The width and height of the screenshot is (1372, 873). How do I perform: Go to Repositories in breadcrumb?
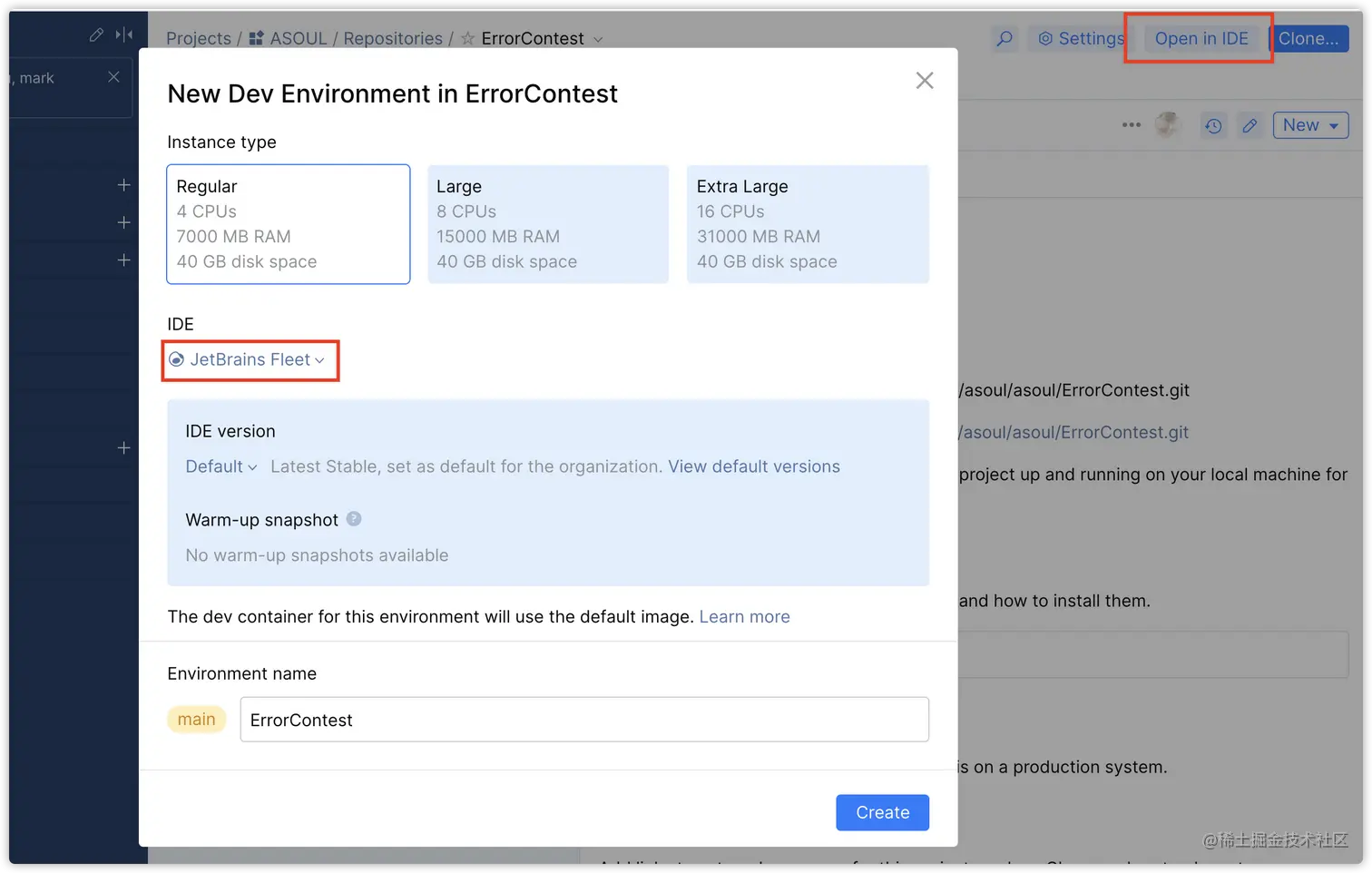coord(393,39)
